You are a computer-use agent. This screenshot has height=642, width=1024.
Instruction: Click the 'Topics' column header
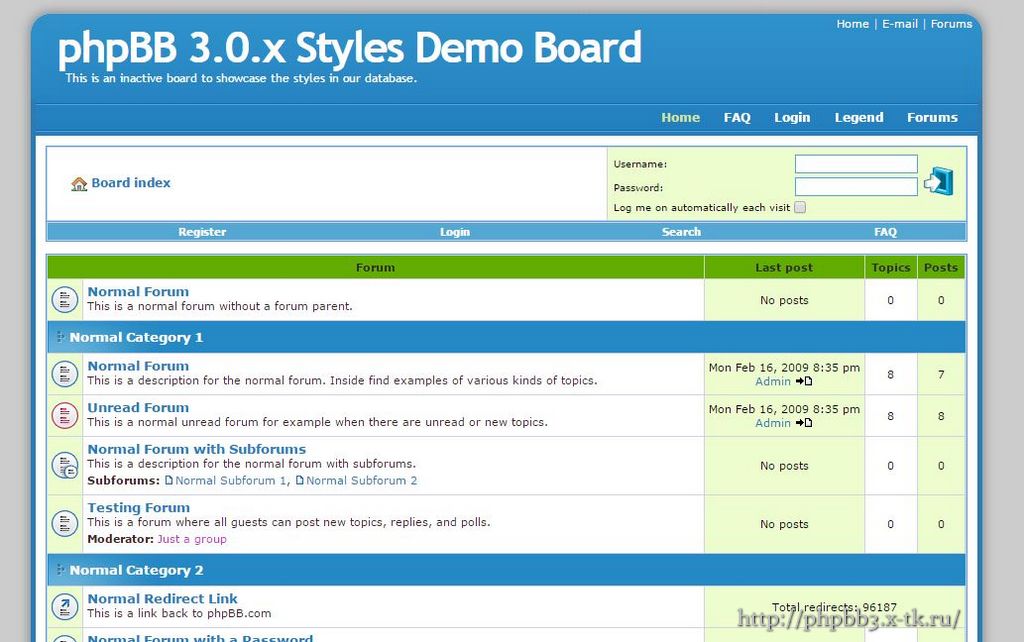pyautogui.click(x=891, y=268)
